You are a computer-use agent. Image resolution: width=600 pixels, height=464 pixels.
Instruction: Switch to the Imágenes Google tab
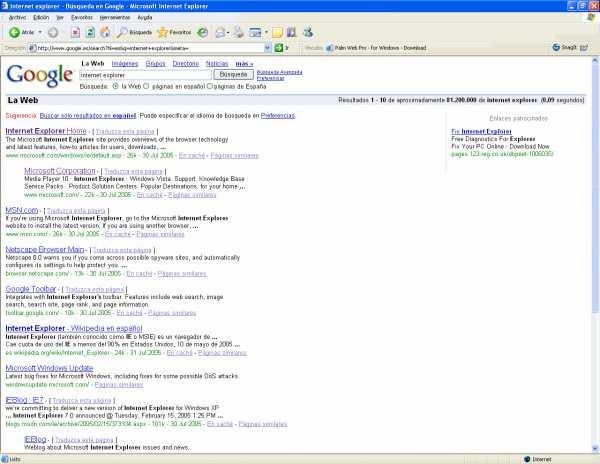point(125,64)
